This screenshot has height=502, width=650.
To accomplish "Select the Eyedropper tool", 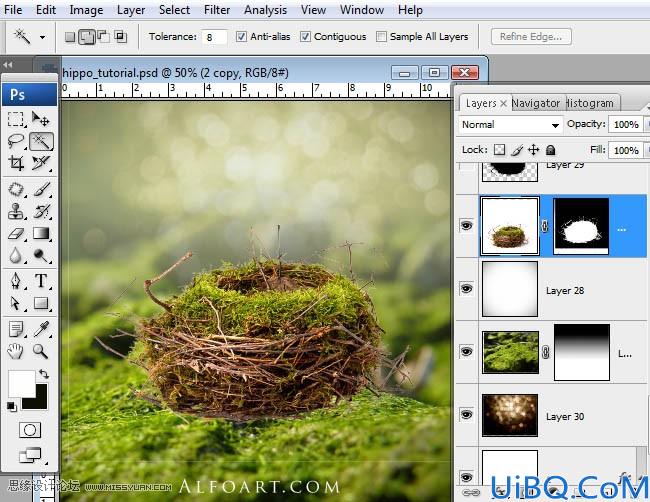I will click(41, 330).
